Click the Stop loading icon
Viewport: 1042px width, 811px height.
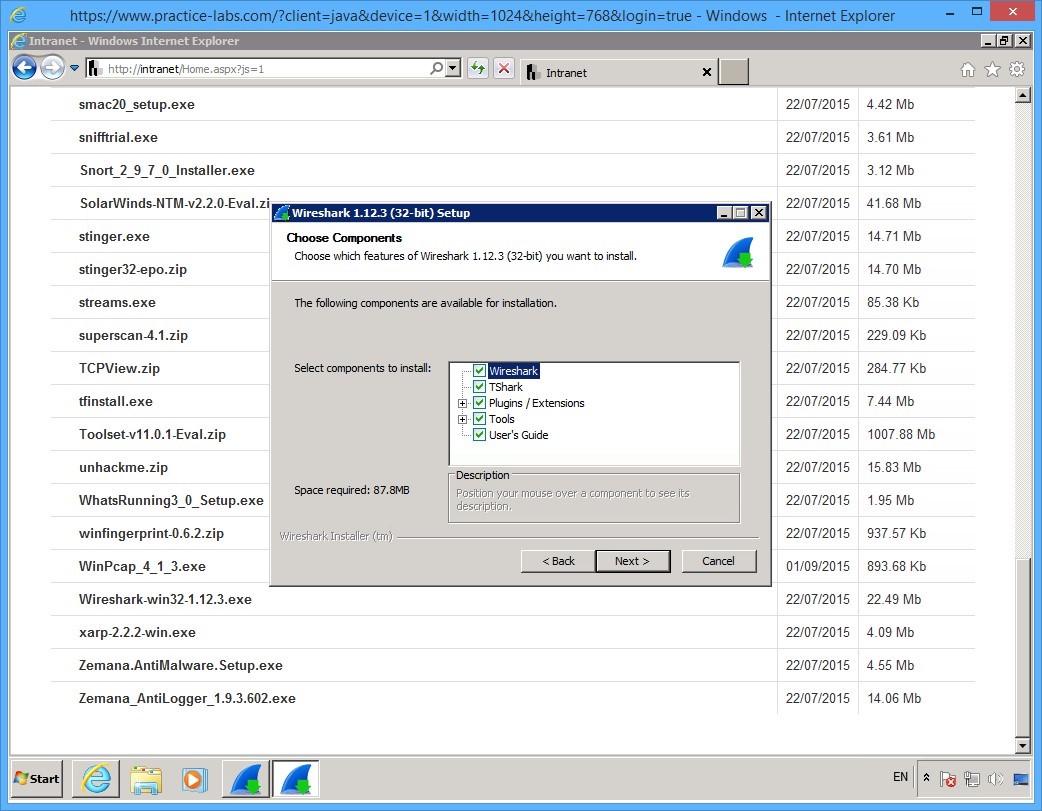[504, 68]
